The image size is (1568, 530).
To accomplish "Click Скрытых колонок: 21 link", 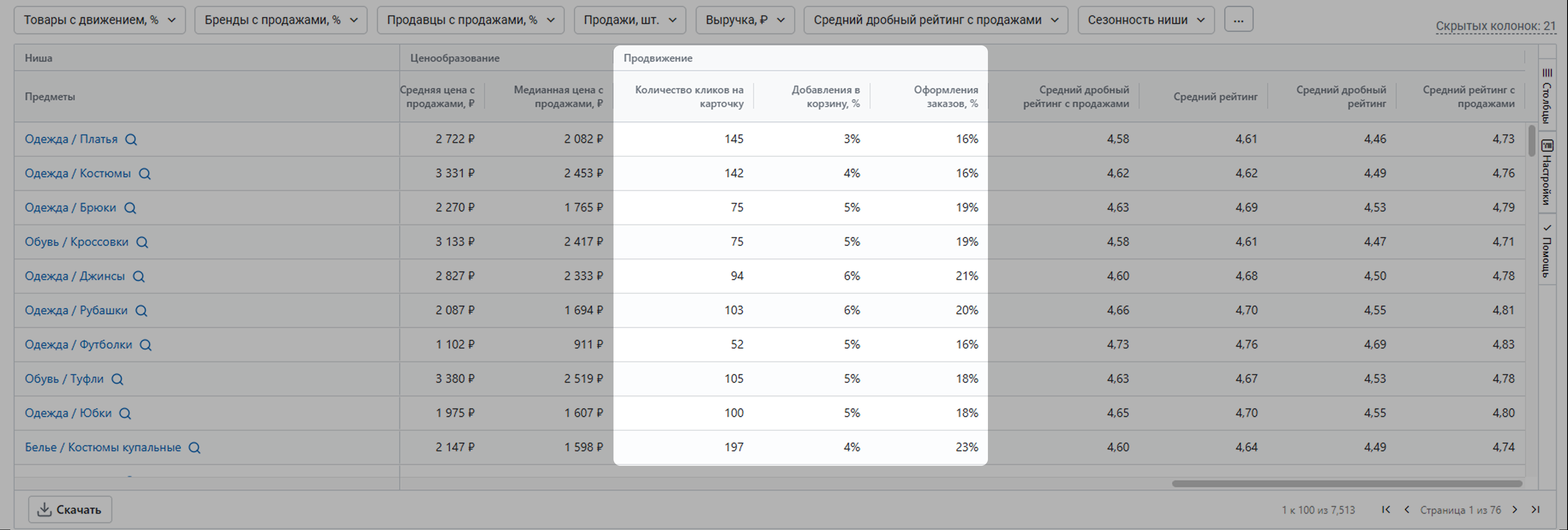I will pyautogui.click(x=1495, y=26).
